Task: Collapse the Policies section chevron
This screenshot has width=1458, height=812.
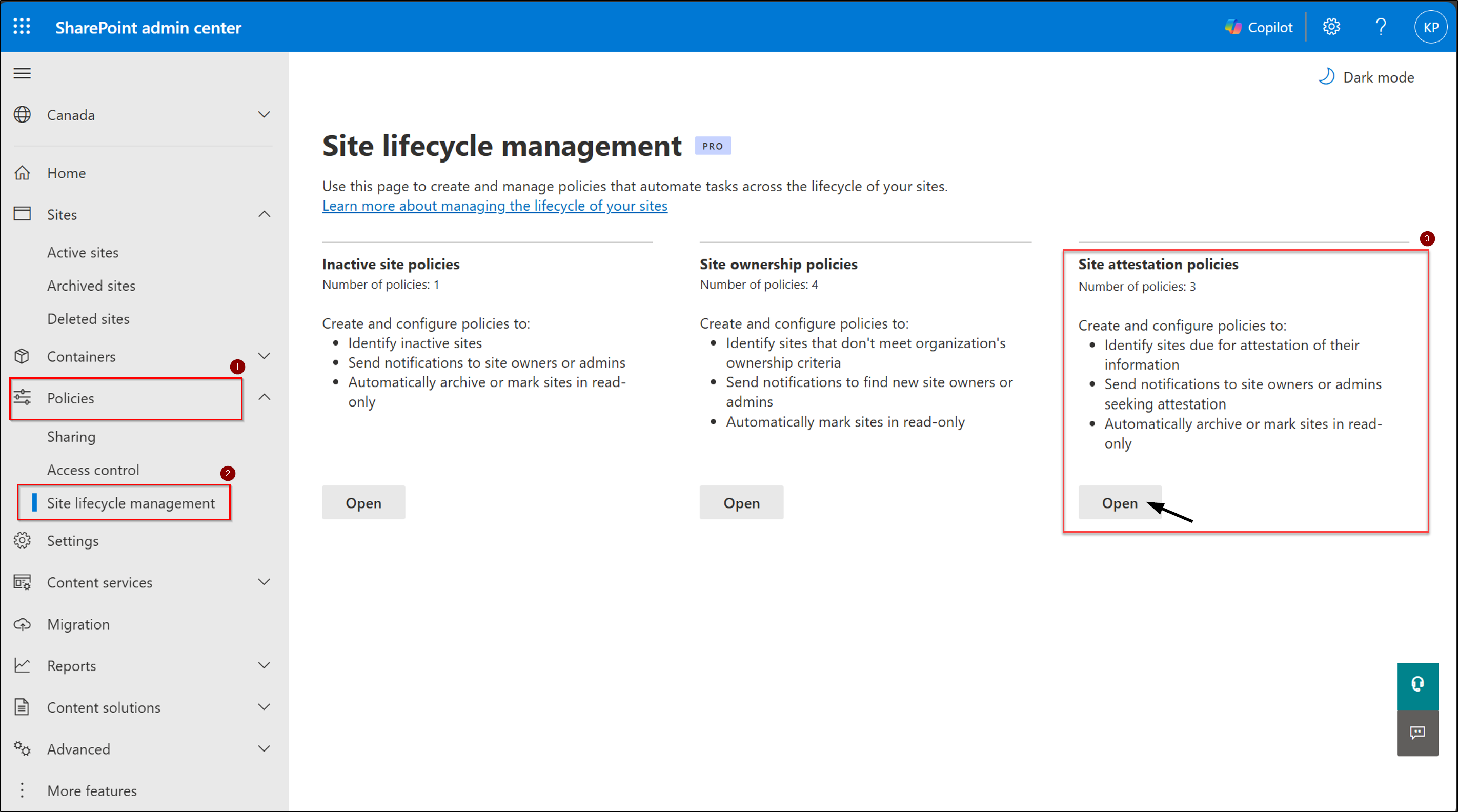Action: point(265,397)
